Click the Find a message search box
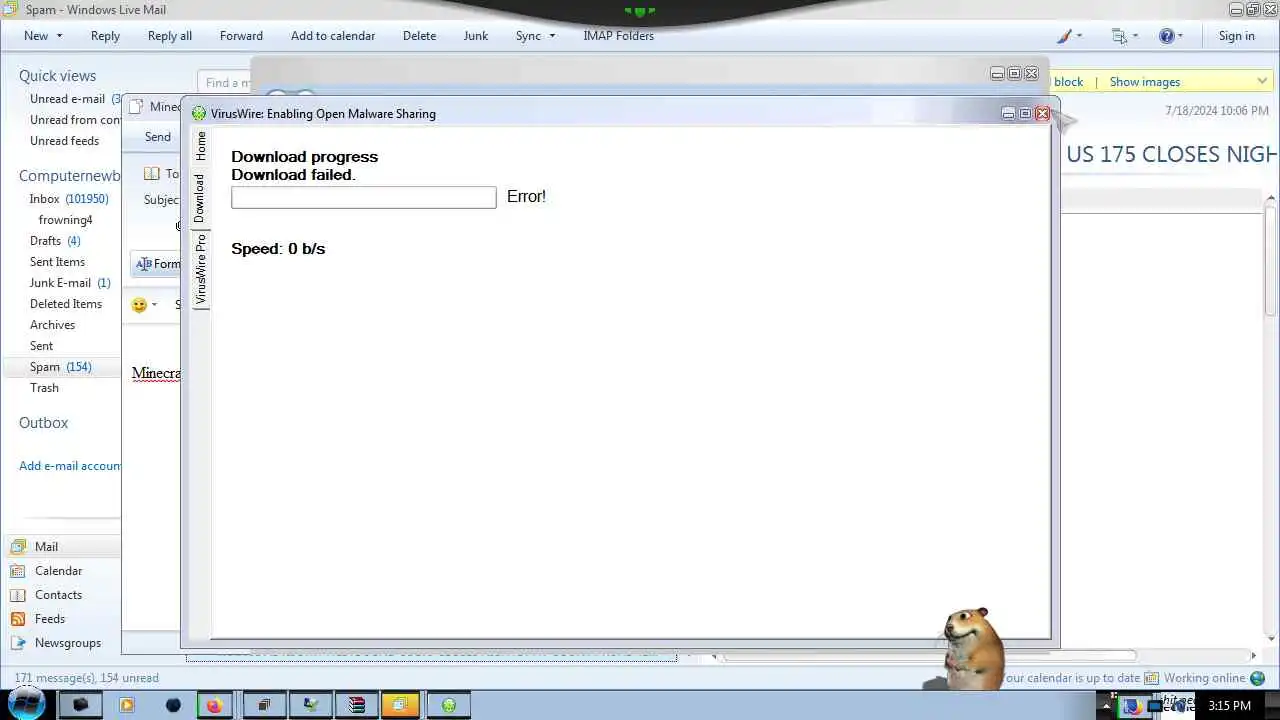This screenshot has height=720, width=1280. pyautogui.click(x=225, y=82)
